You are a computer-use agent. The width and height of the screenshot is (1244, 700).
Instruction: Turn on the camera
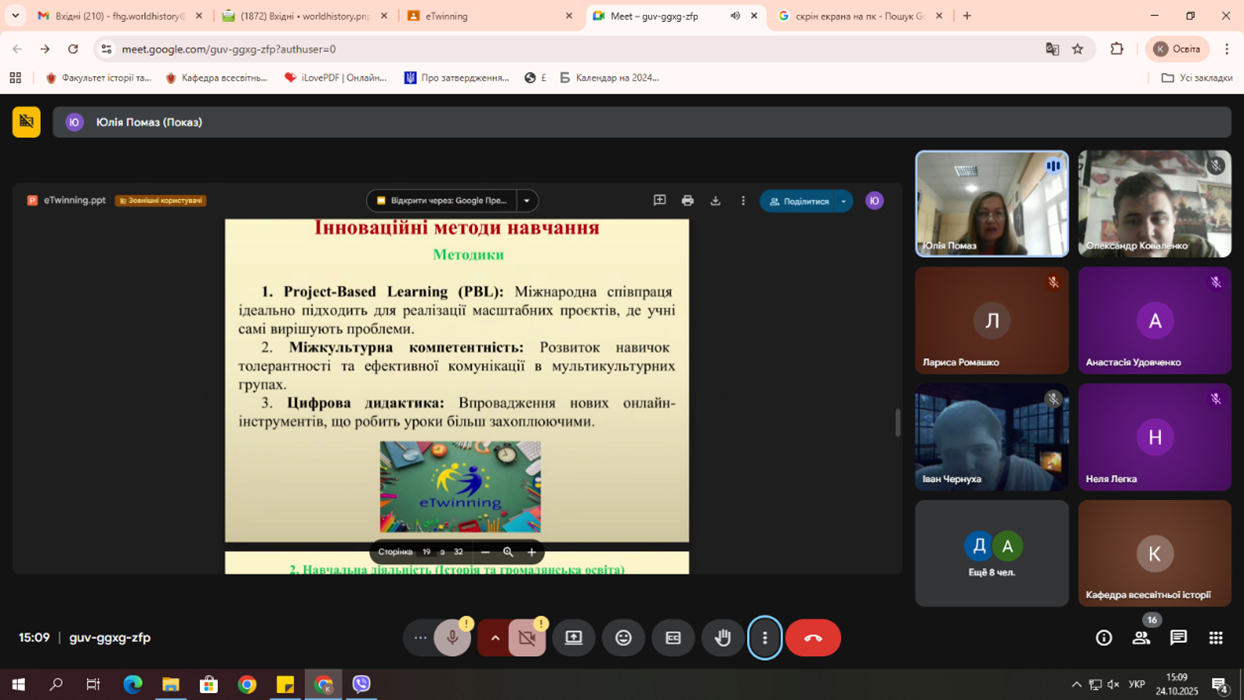click(527, 638)
